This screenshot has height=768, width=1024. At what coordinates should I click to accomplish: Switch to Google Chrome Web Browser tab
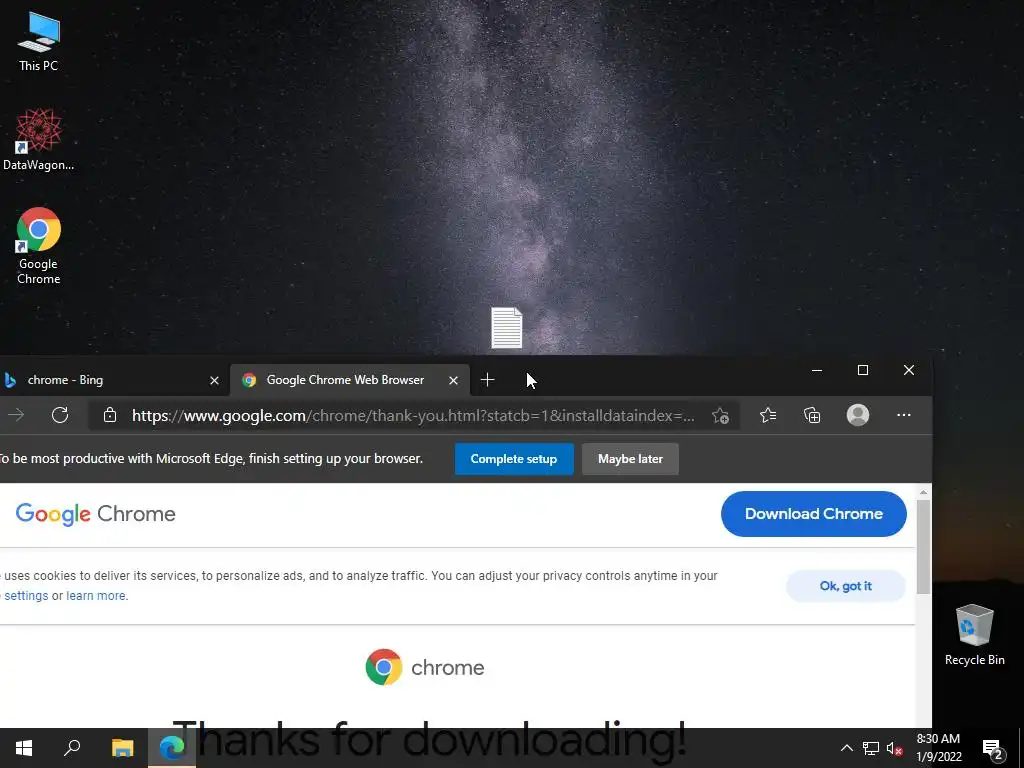click(x=349, y=380)
